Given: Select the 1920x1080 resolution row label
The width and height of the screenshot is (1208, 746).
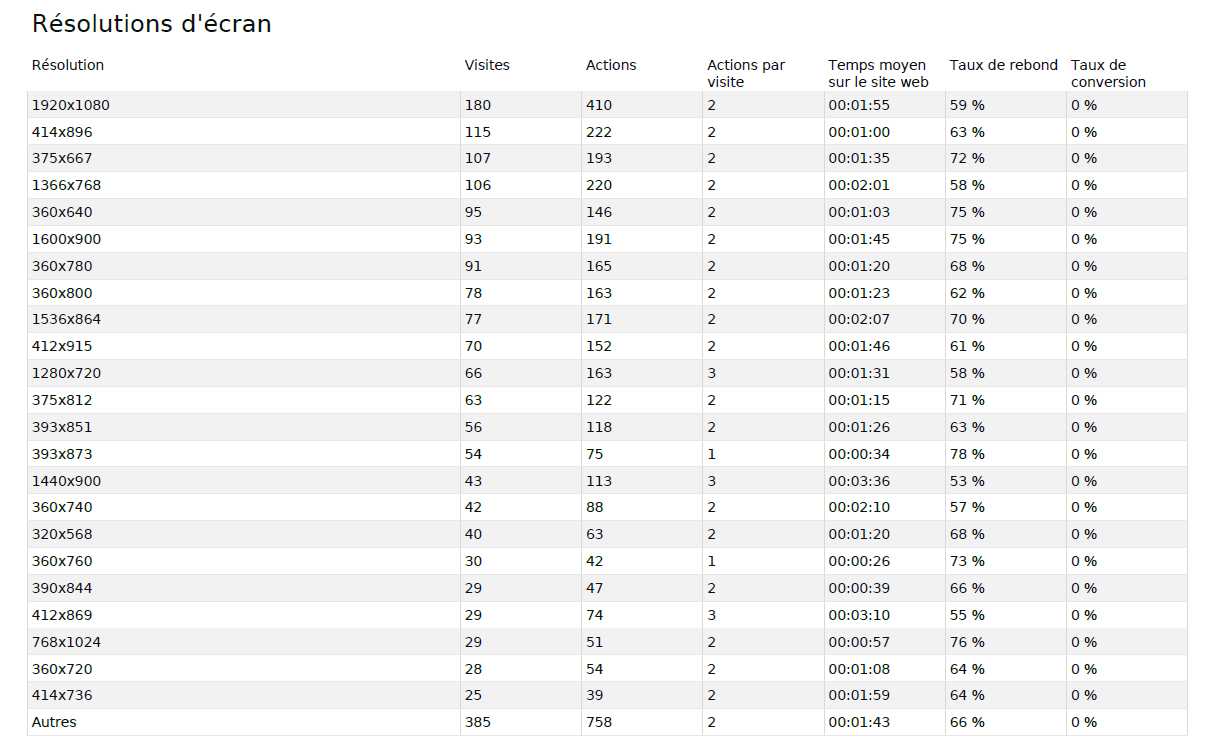Looking at the screenshot, I should [x=71, y=105].
